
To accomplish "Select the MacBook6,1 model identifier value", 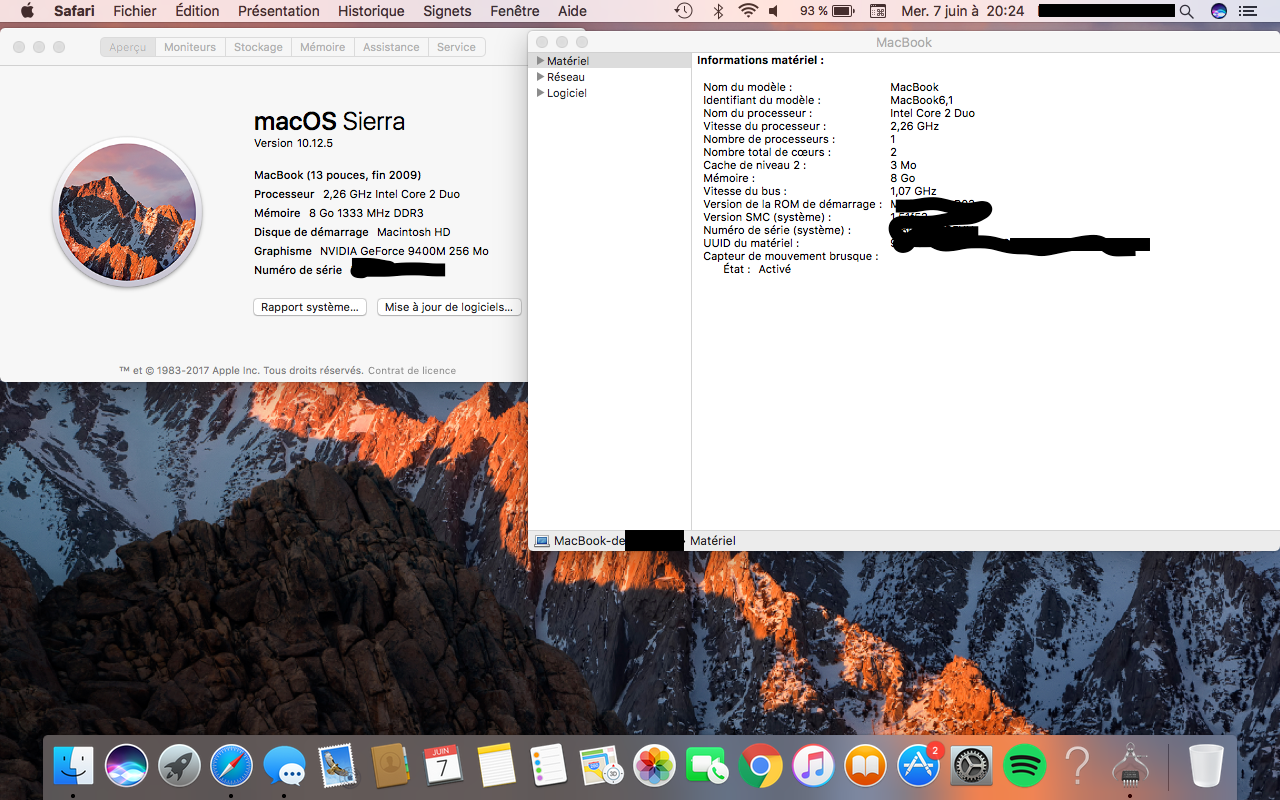I will point(922,100).
